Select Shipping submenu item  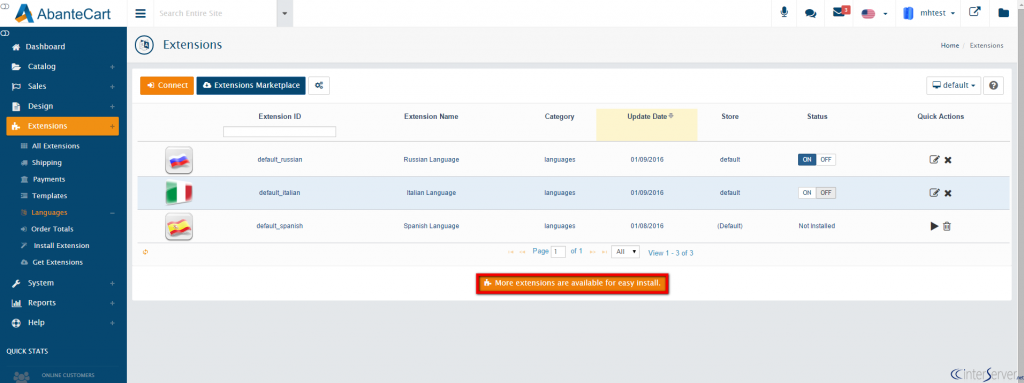click(47, 163)
